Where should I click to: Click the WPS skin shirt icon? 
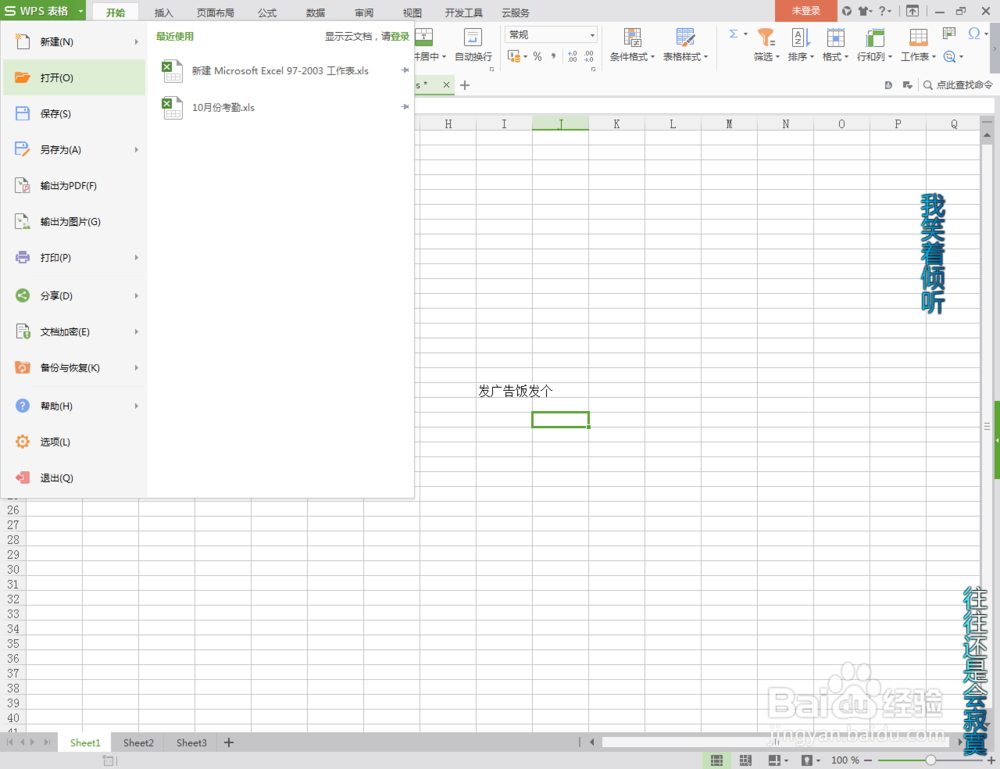click(x=863, y=11)
